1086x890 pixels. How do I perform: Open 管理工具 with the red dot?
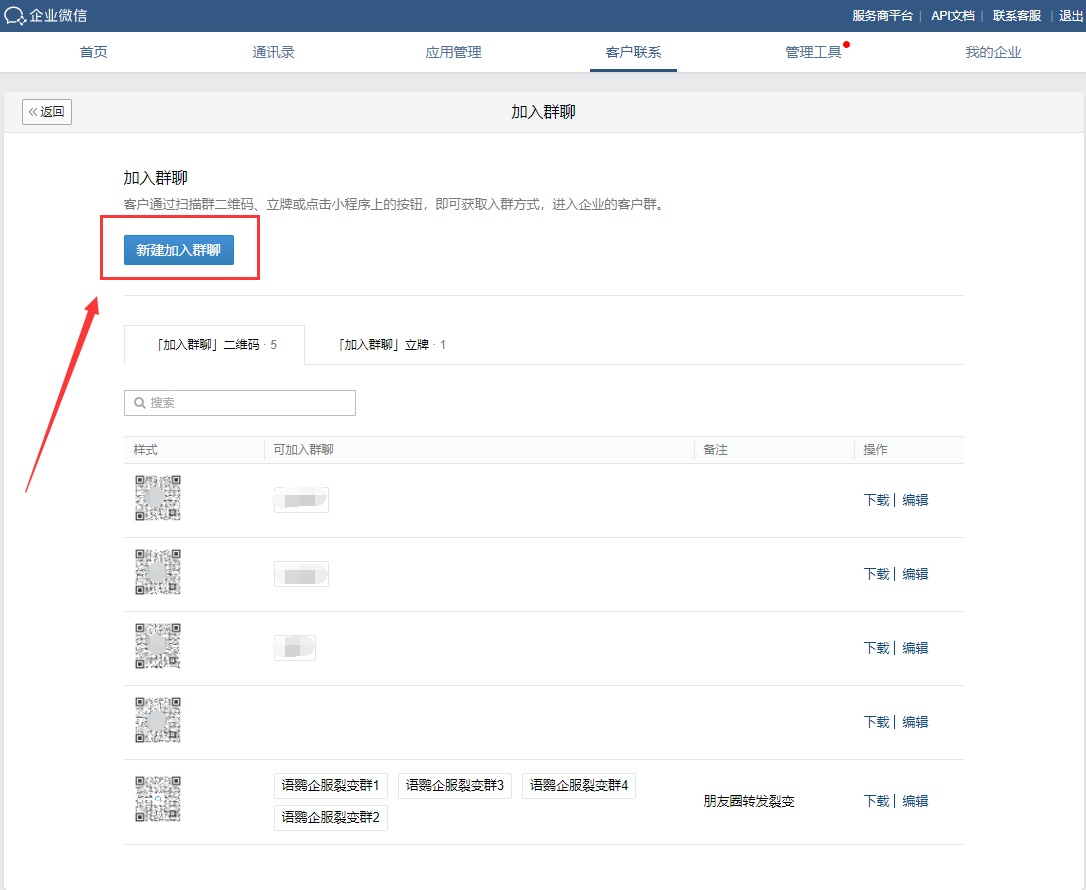click(x=813, y=52)
